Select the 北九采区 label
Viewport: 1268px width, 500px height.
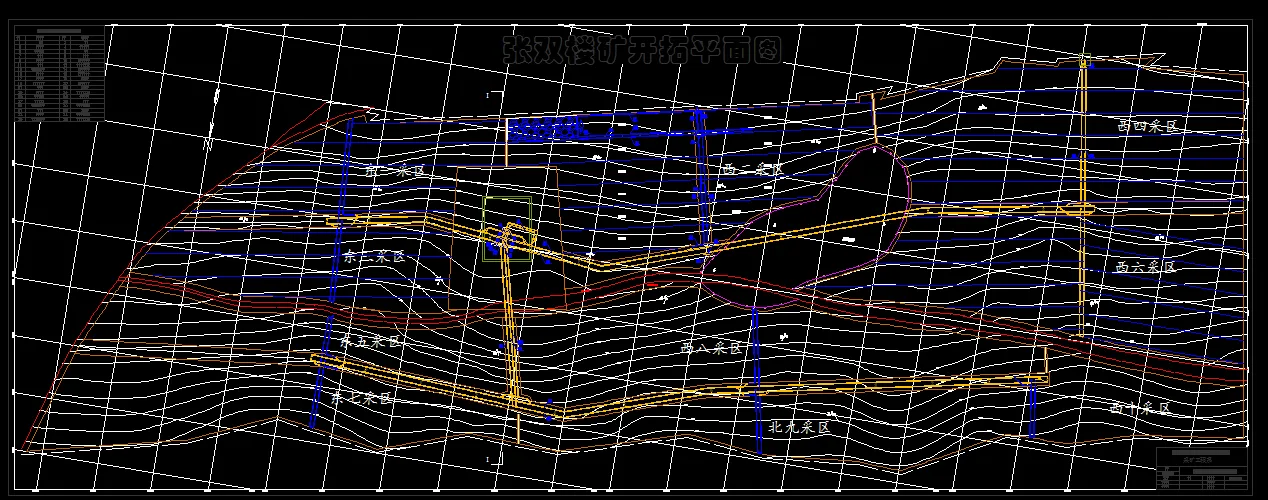pos(799,427)
